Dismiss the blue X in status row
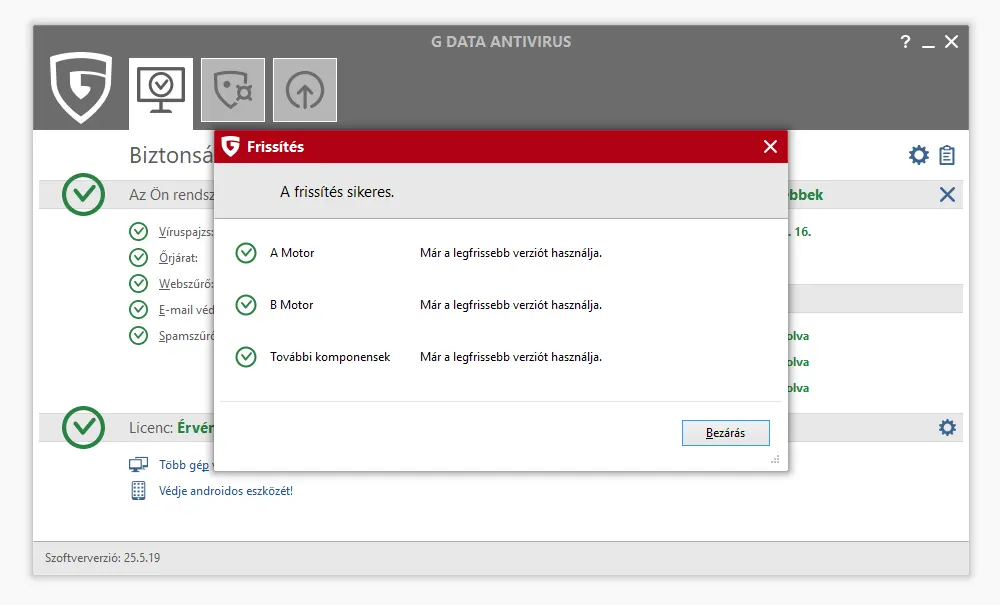The image size is (1000, 605). (947, 195)
